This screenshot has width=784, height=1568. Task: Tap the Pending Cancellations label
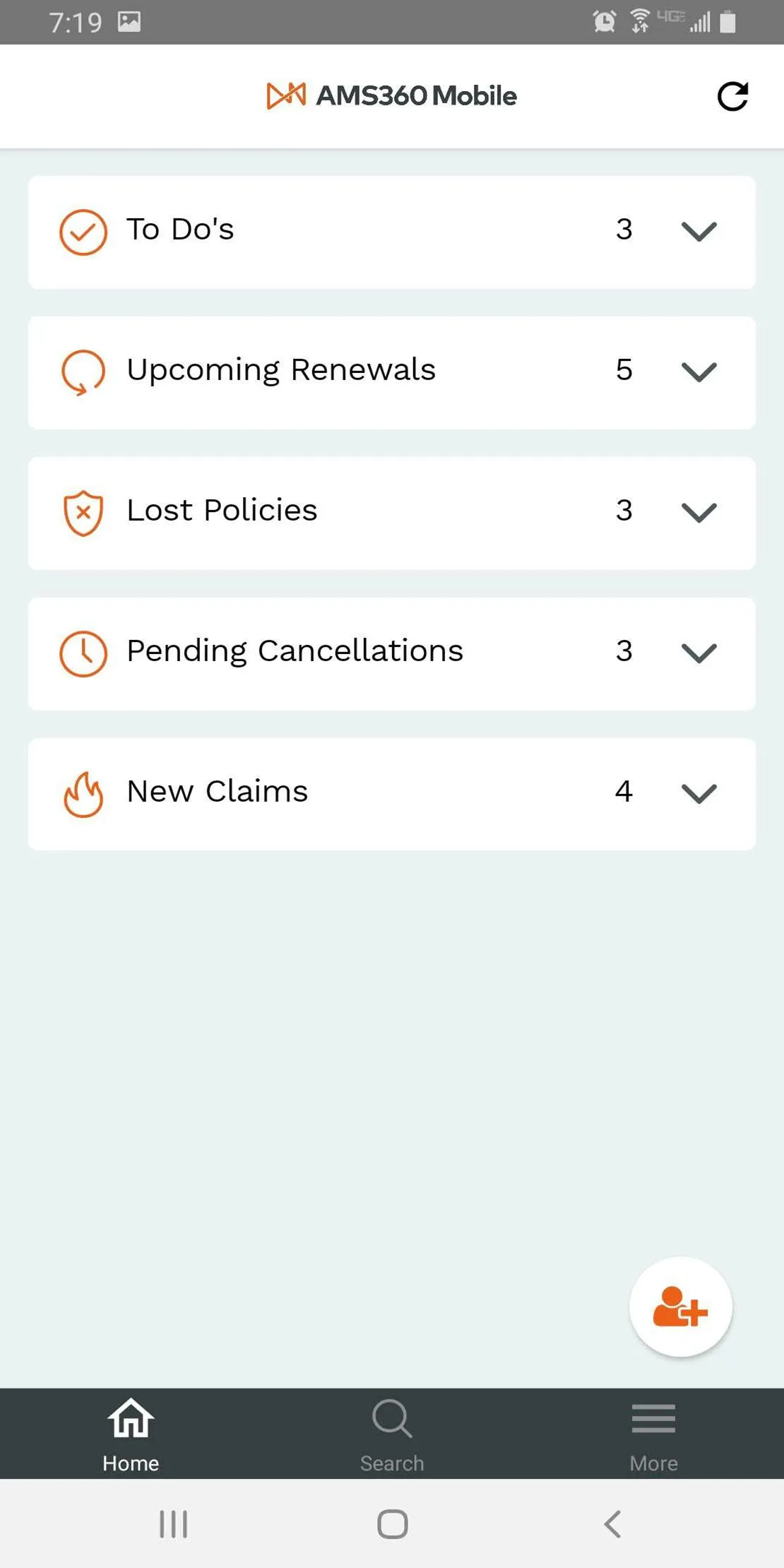click(295, 651)
